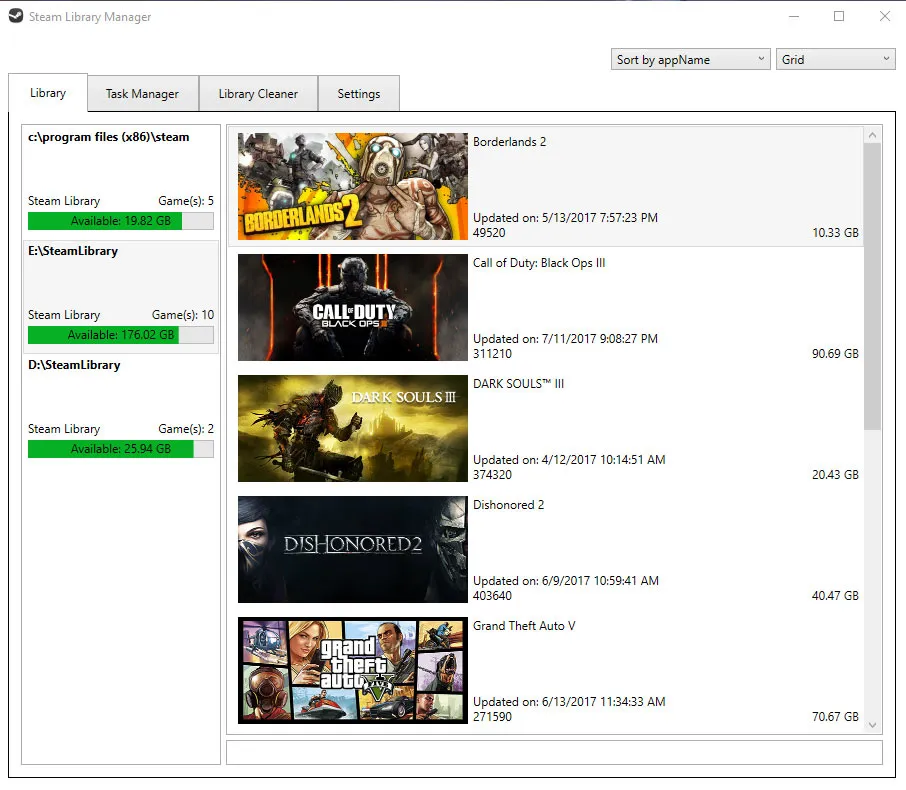The image size is (906, 790).
Task: Open the Library Cleaner tab
Action: coord(258,94)
